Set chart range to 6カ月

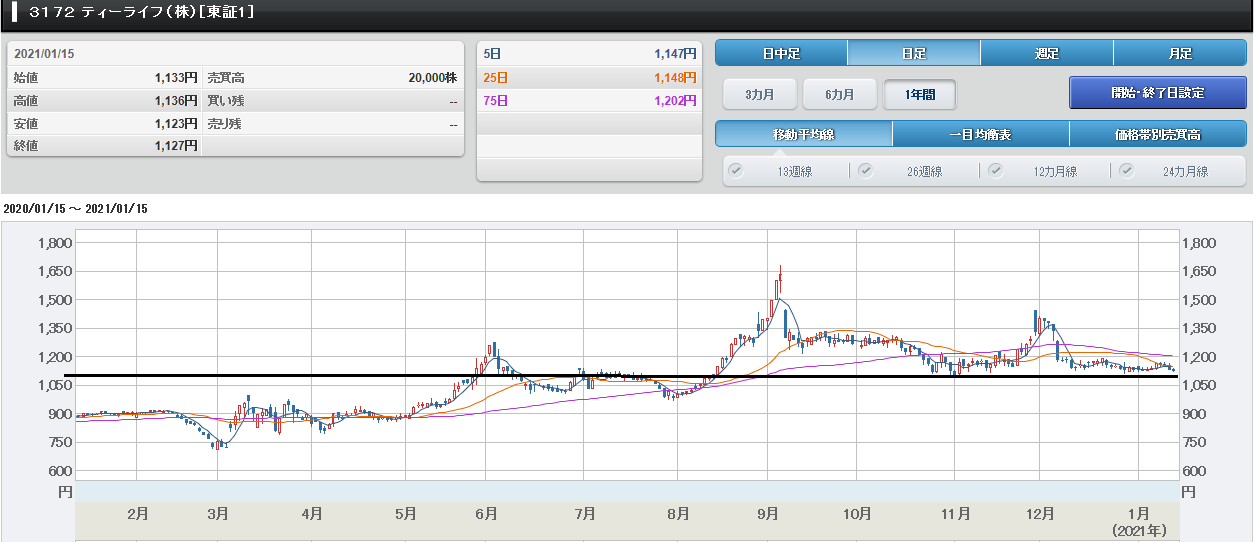point(840,94)
